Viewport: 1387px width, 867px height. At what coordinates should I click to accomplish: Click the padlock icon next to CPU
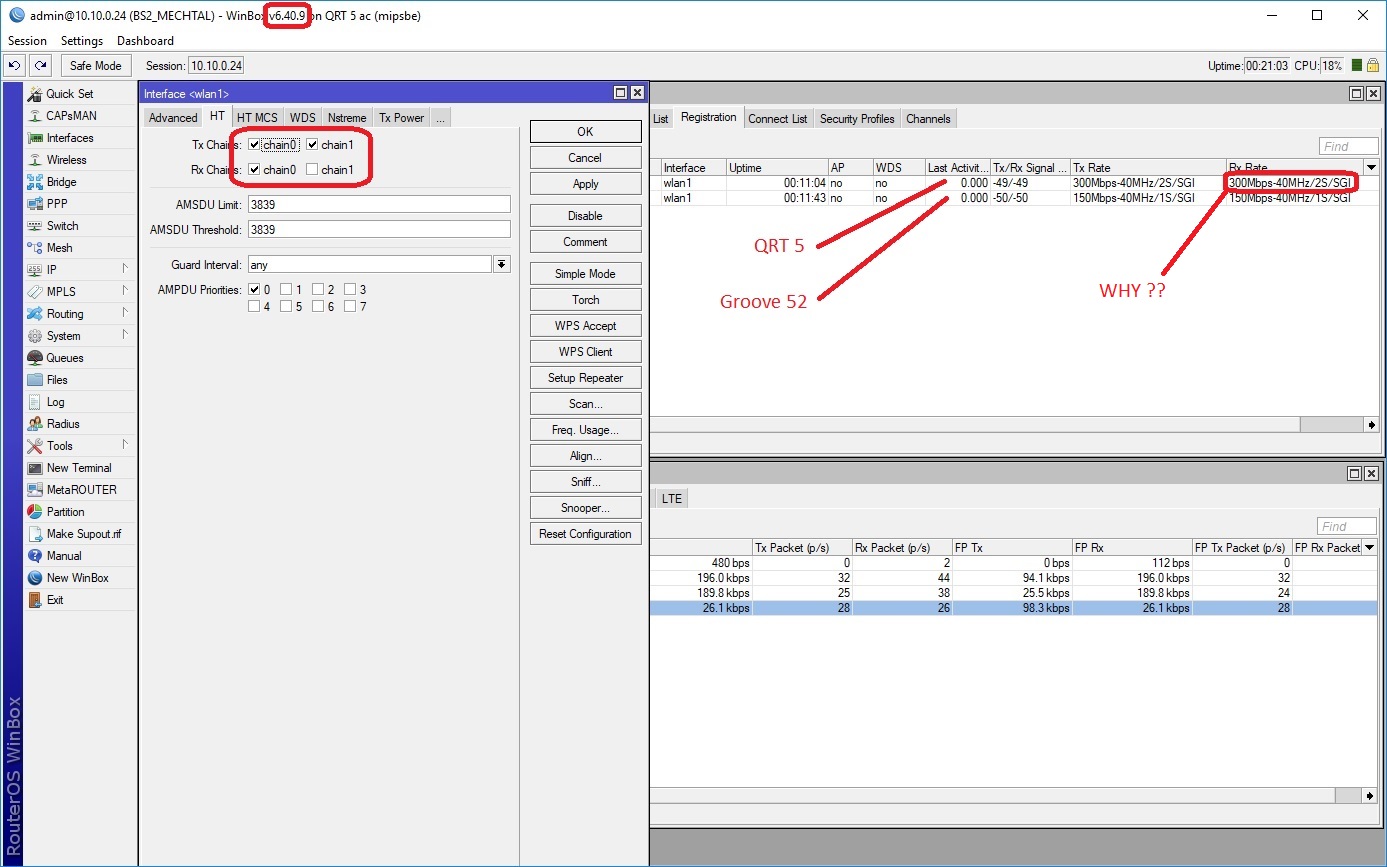click(x=1373, y=65)
